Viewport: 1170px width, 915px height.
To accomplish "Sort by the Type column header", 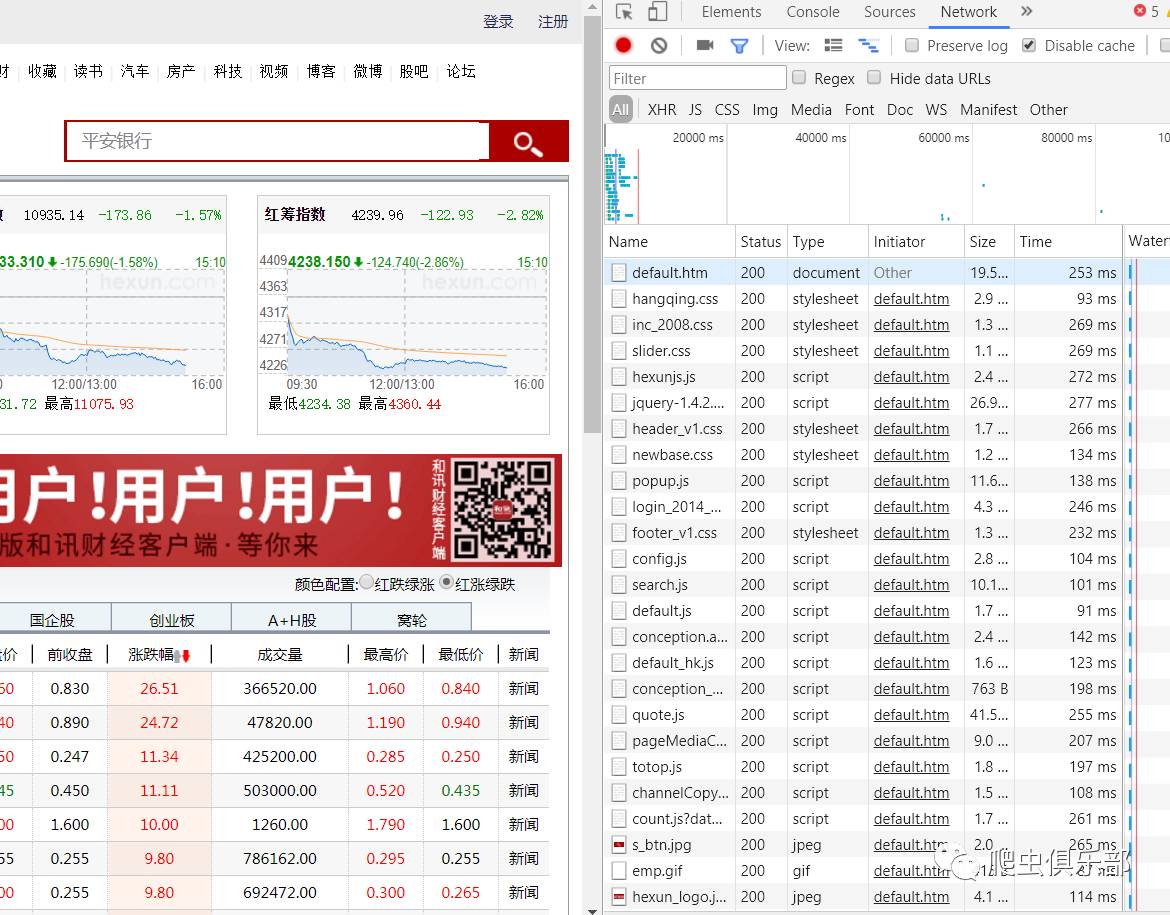I will 828,242.
